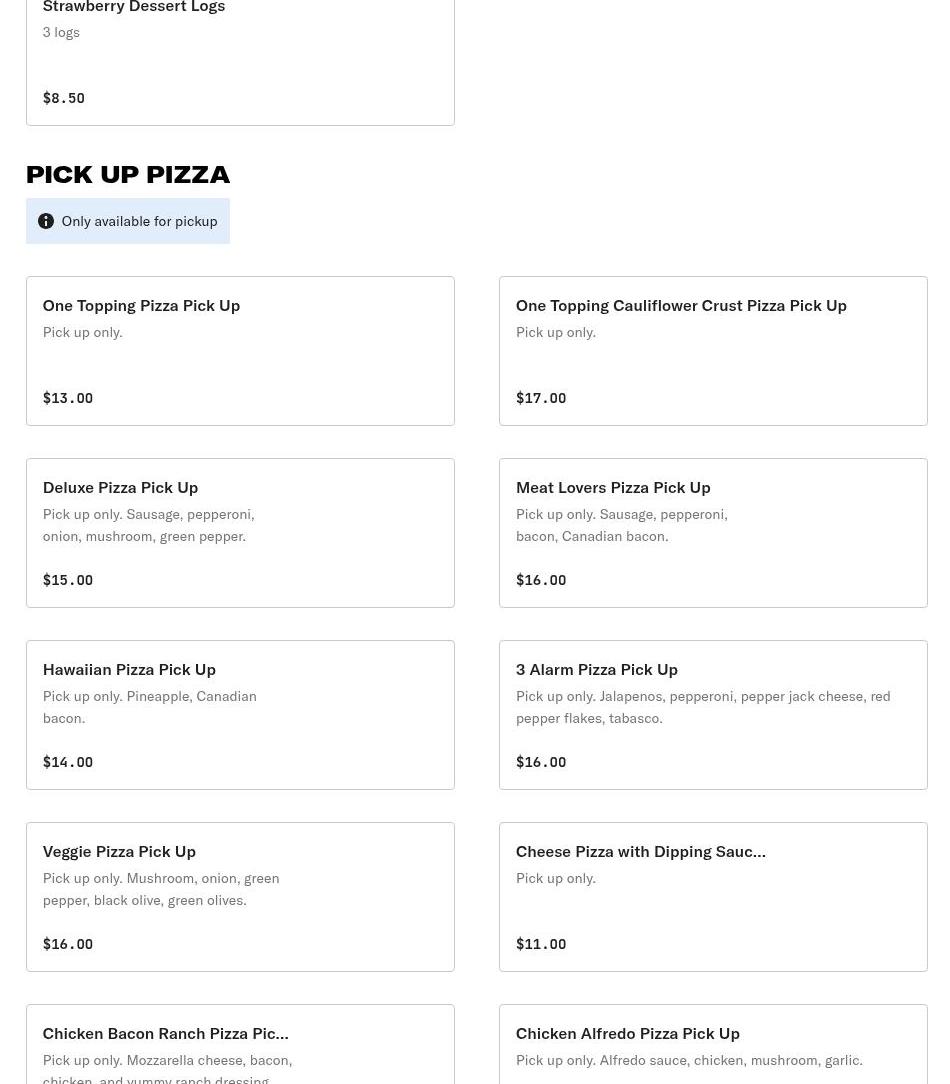Image resolution: width=950 pixels, height=1084 pixels.
Task: Select the Veggie Pizza Pick Up card
Action: (x=240, y=896)
